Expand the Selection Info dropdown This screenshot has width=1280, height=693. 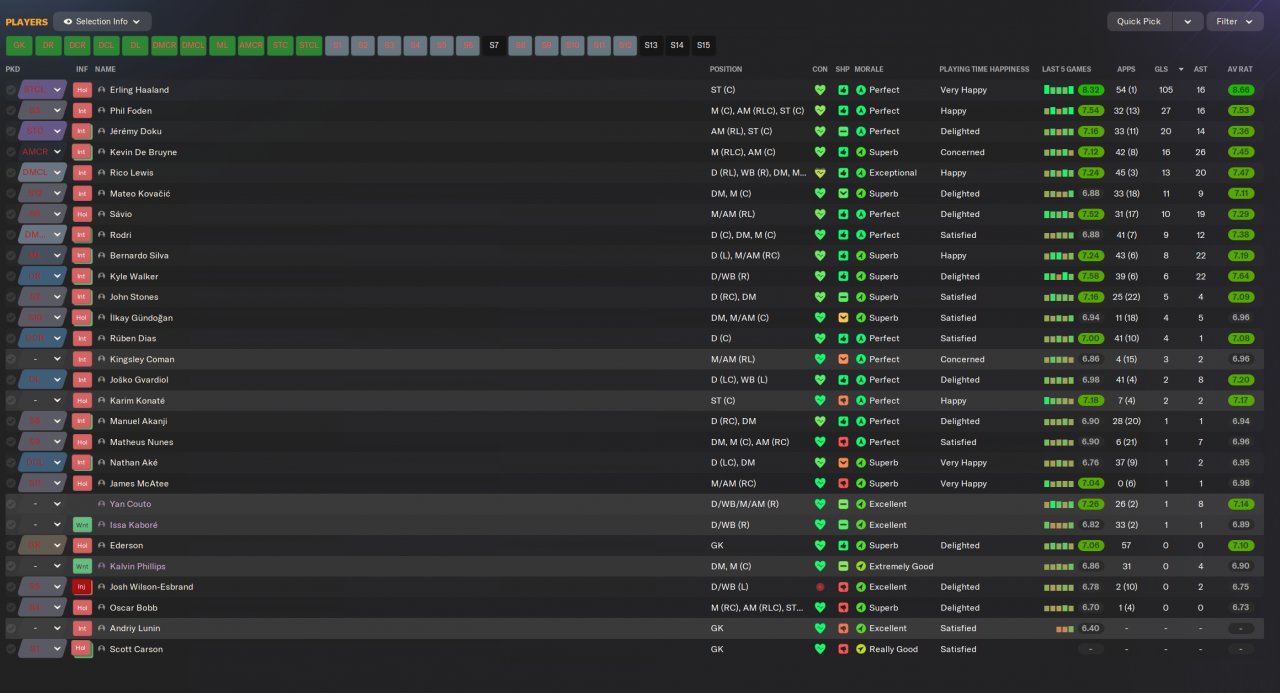pyautogui.click(x=102, y=21)
